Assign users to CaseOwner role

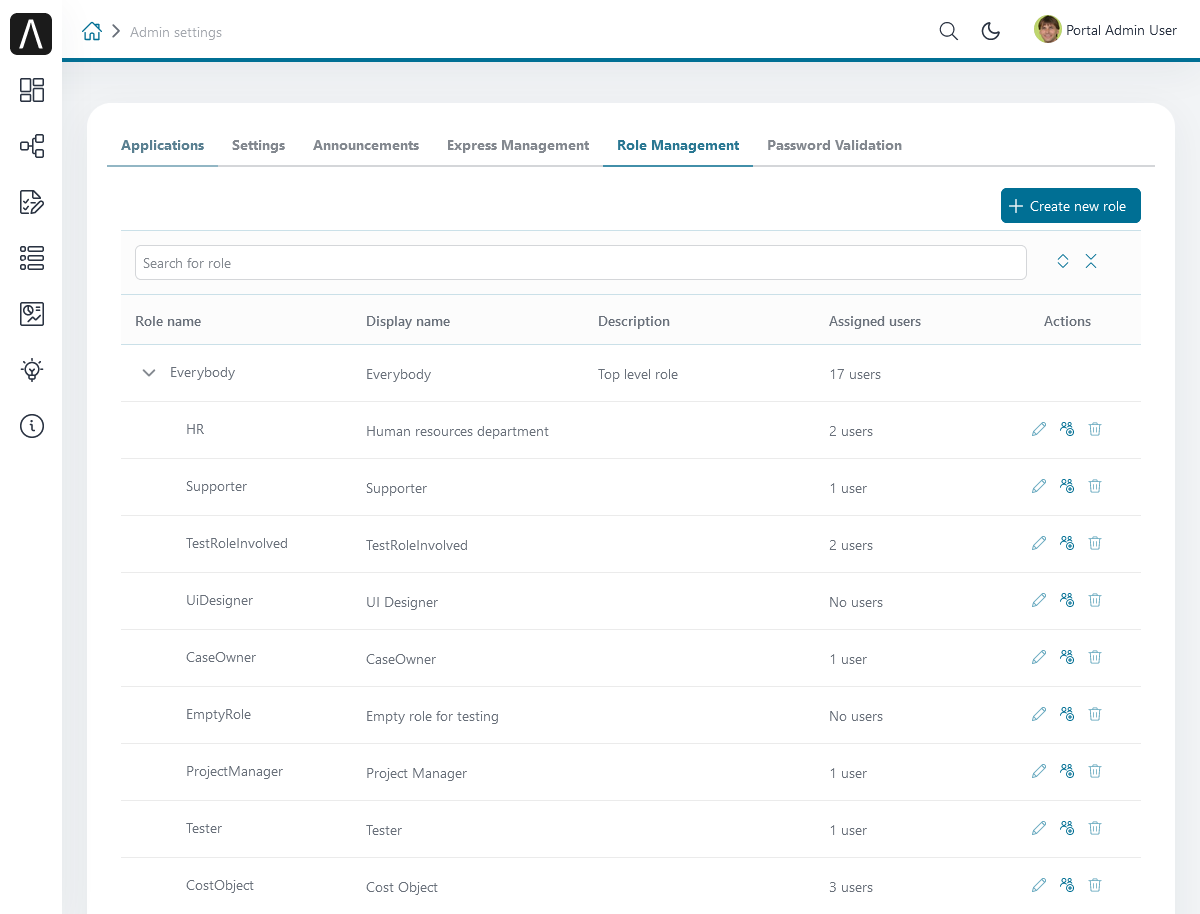[x=1067, y=657]
